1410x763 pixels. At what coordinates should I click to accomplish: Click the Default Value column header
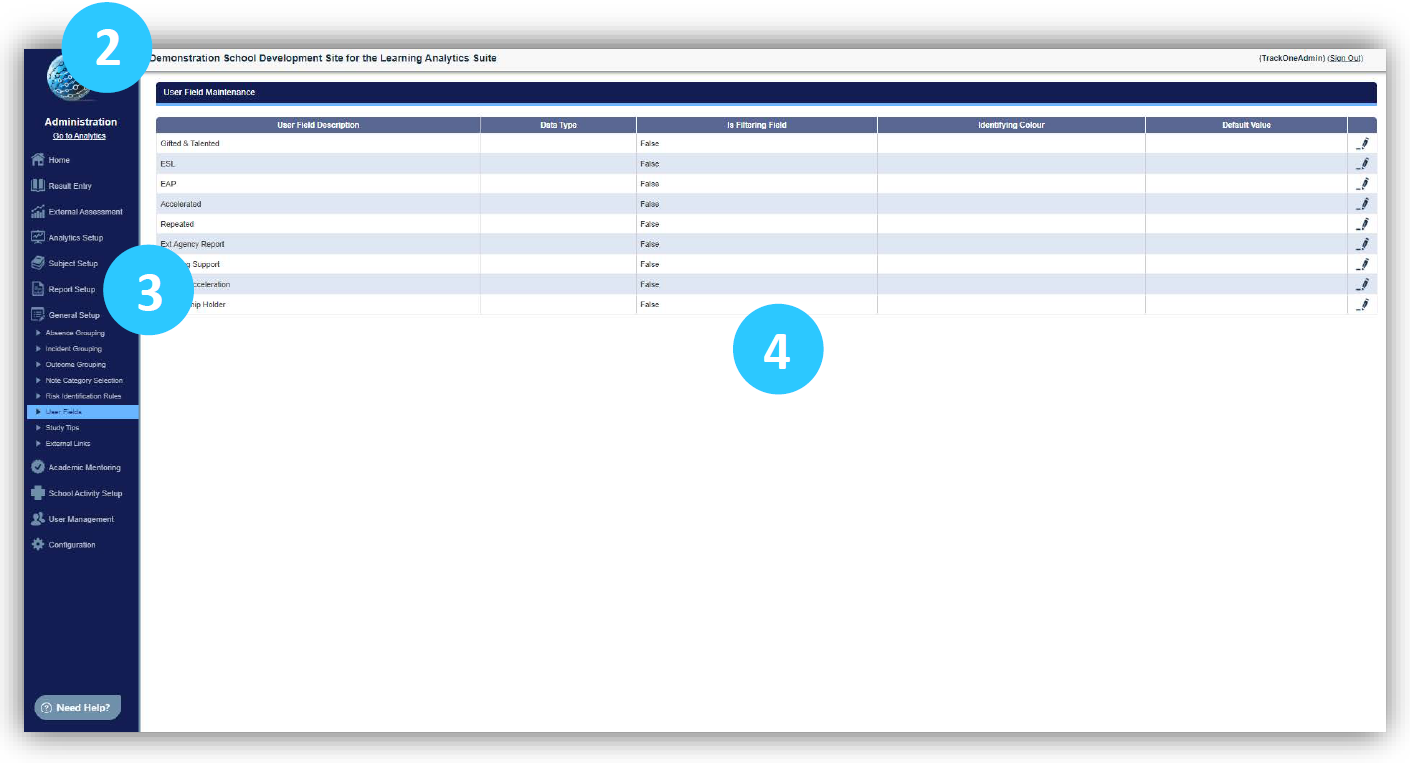coord(1246,125)
